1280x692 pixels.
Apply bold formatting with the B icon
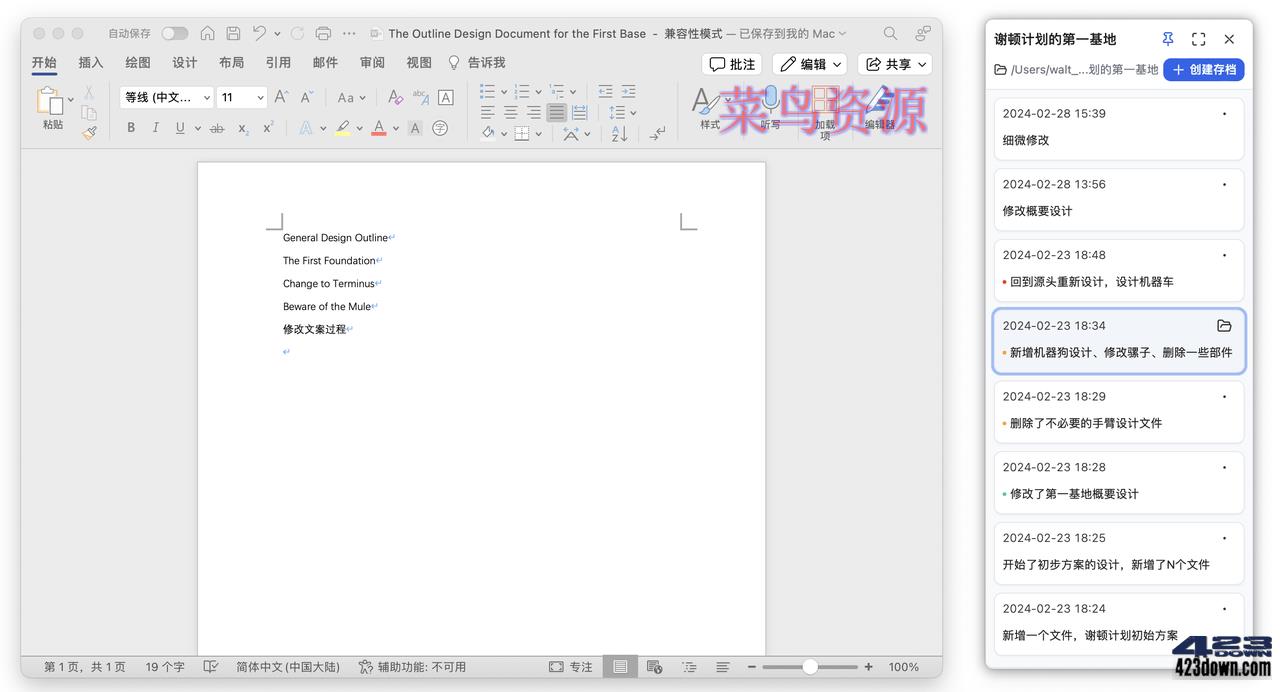coord(131,128)
